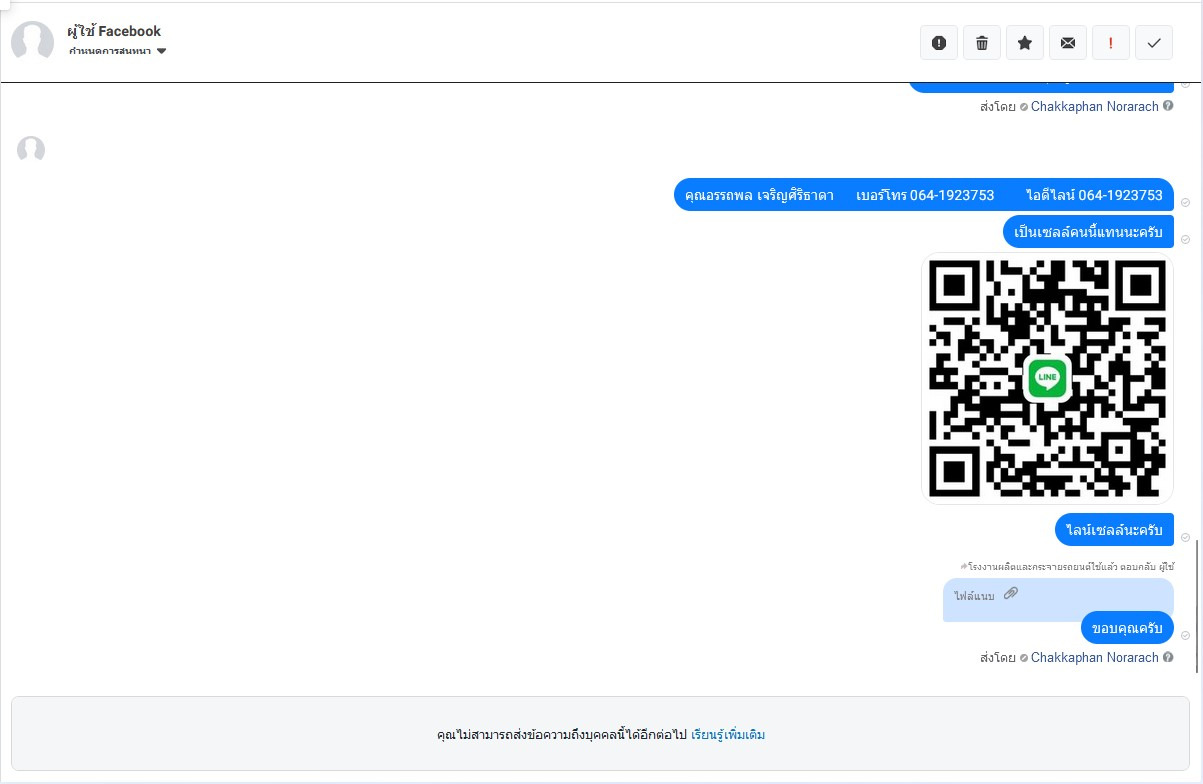Click the โรงงานผลิตและกระจายรถยนต์ใช้แล้ว reply caption
Image resolution: width=1203 pixels, height=784 pixels.
pyautogui.click(x=1067, y=566)
